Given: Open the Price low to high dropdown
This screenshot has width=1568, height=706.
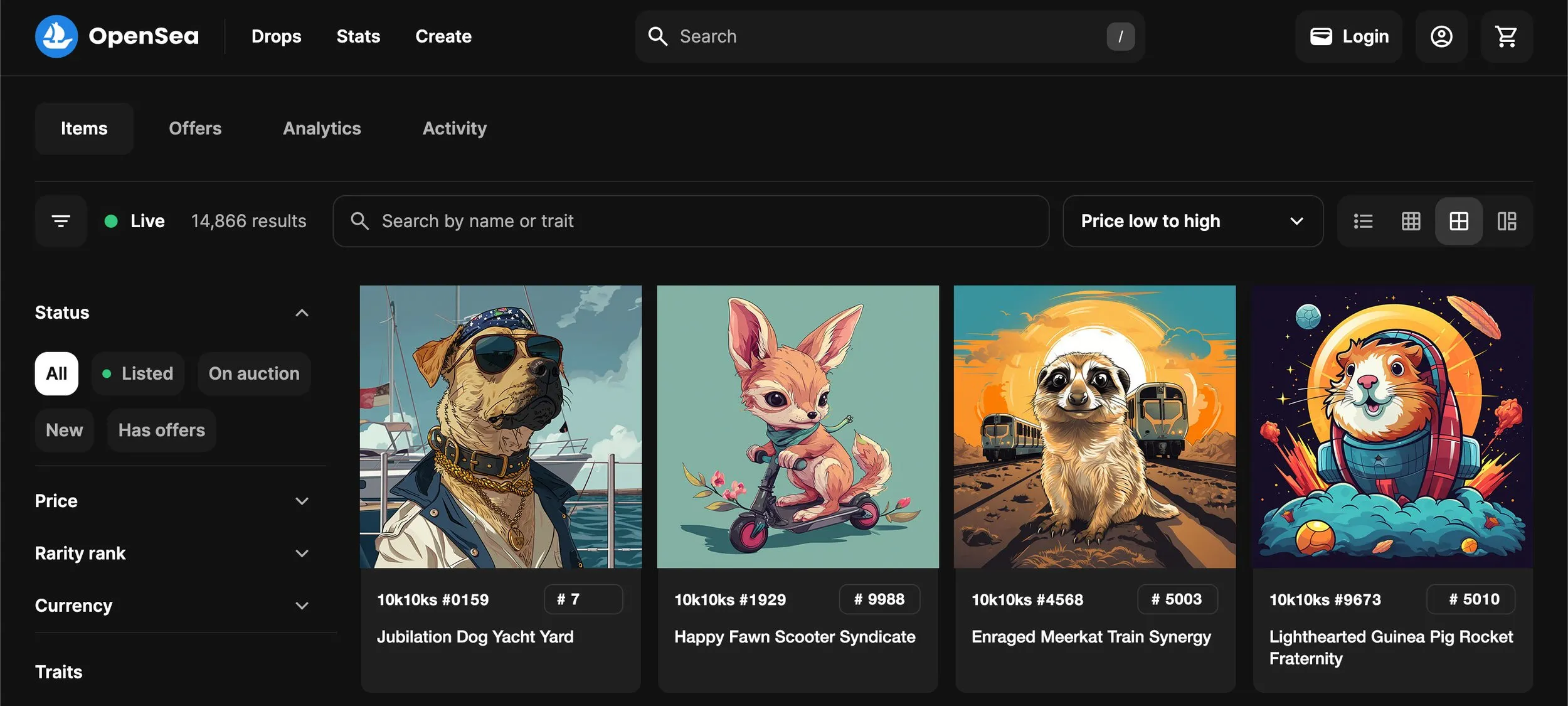Looking at the screenshot, I should pos(1192,221).
